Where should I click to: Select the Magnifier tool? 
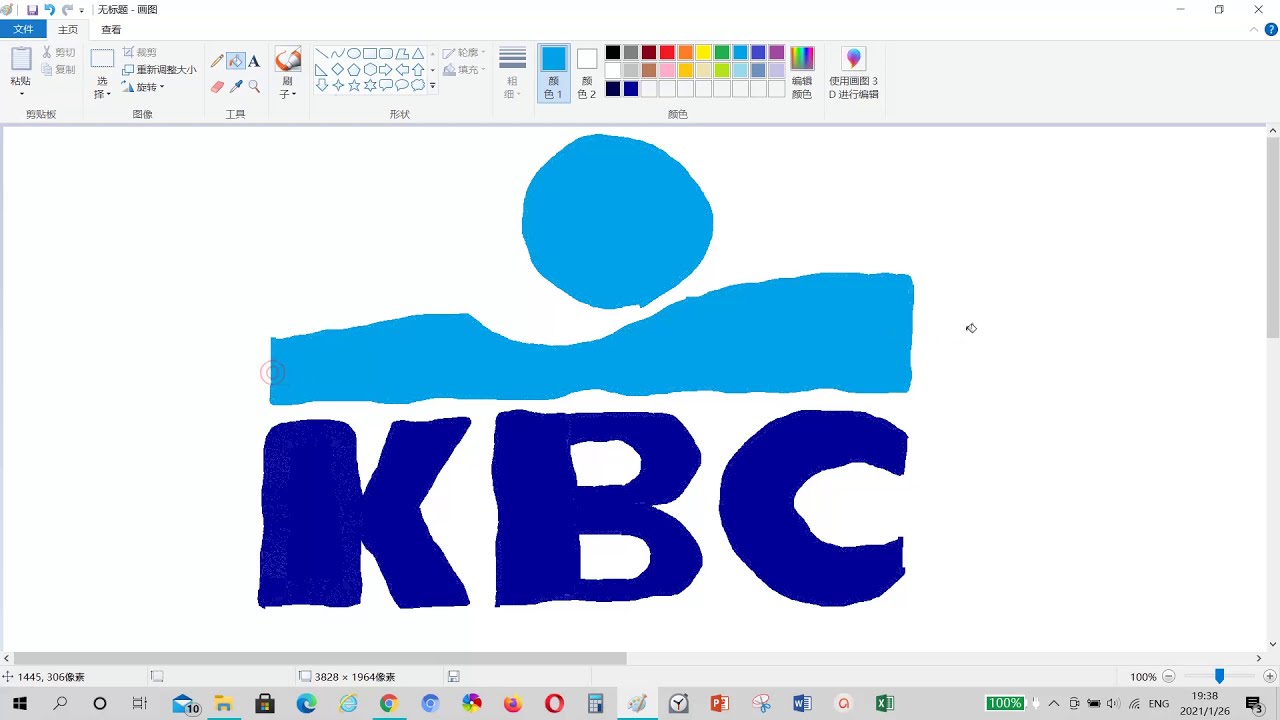point(254,87)
